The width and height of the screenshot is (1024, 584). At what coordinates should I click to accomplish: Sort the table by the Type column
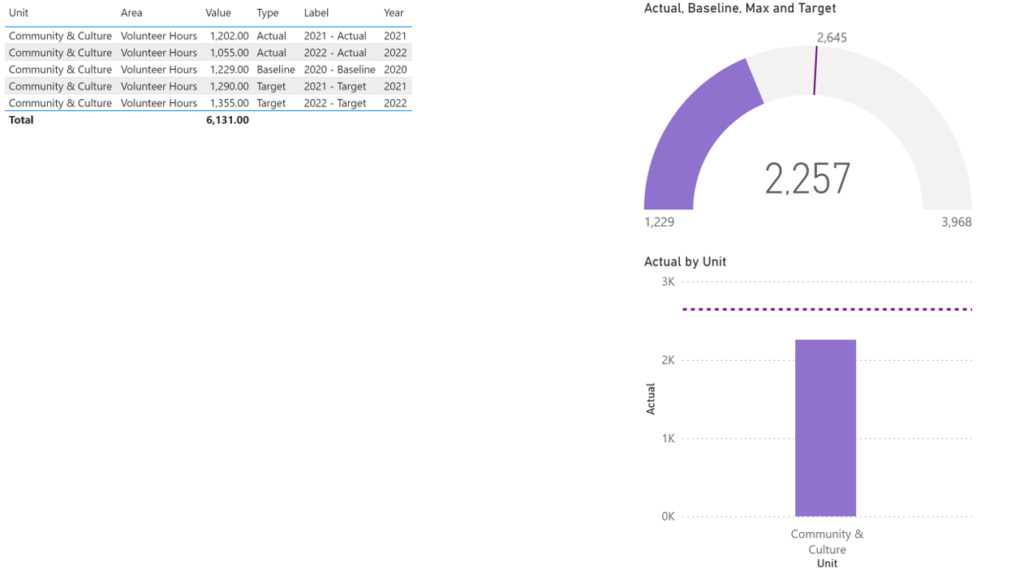[x=269, y=13]
